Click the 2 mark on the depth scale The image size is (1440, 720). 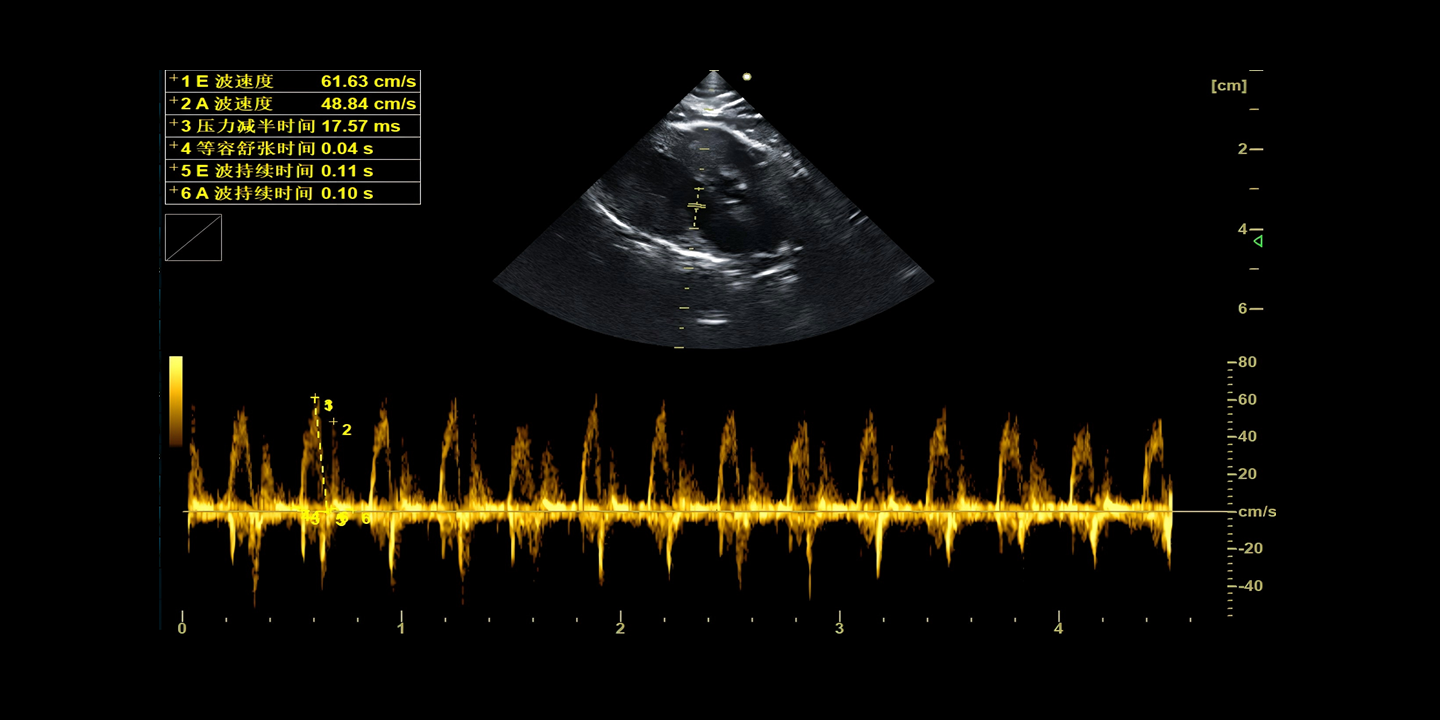(x=1243, y=149)
